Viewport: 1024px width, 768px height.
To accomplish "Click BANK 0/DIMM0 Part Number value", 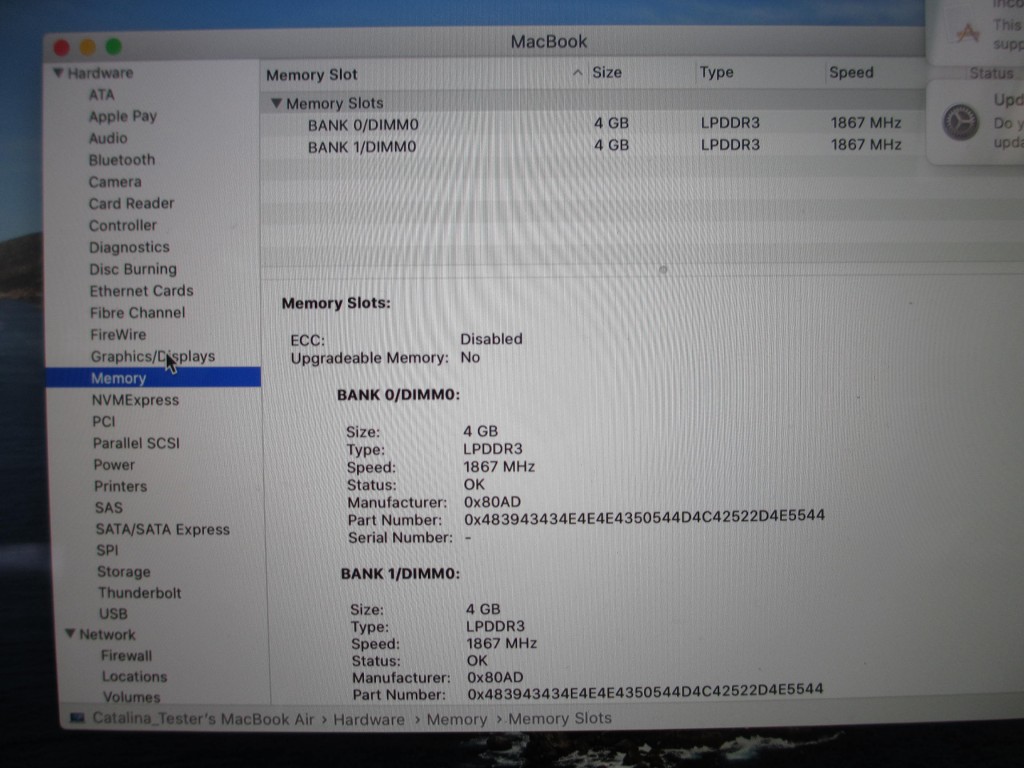I will click(x=645, y=517).
